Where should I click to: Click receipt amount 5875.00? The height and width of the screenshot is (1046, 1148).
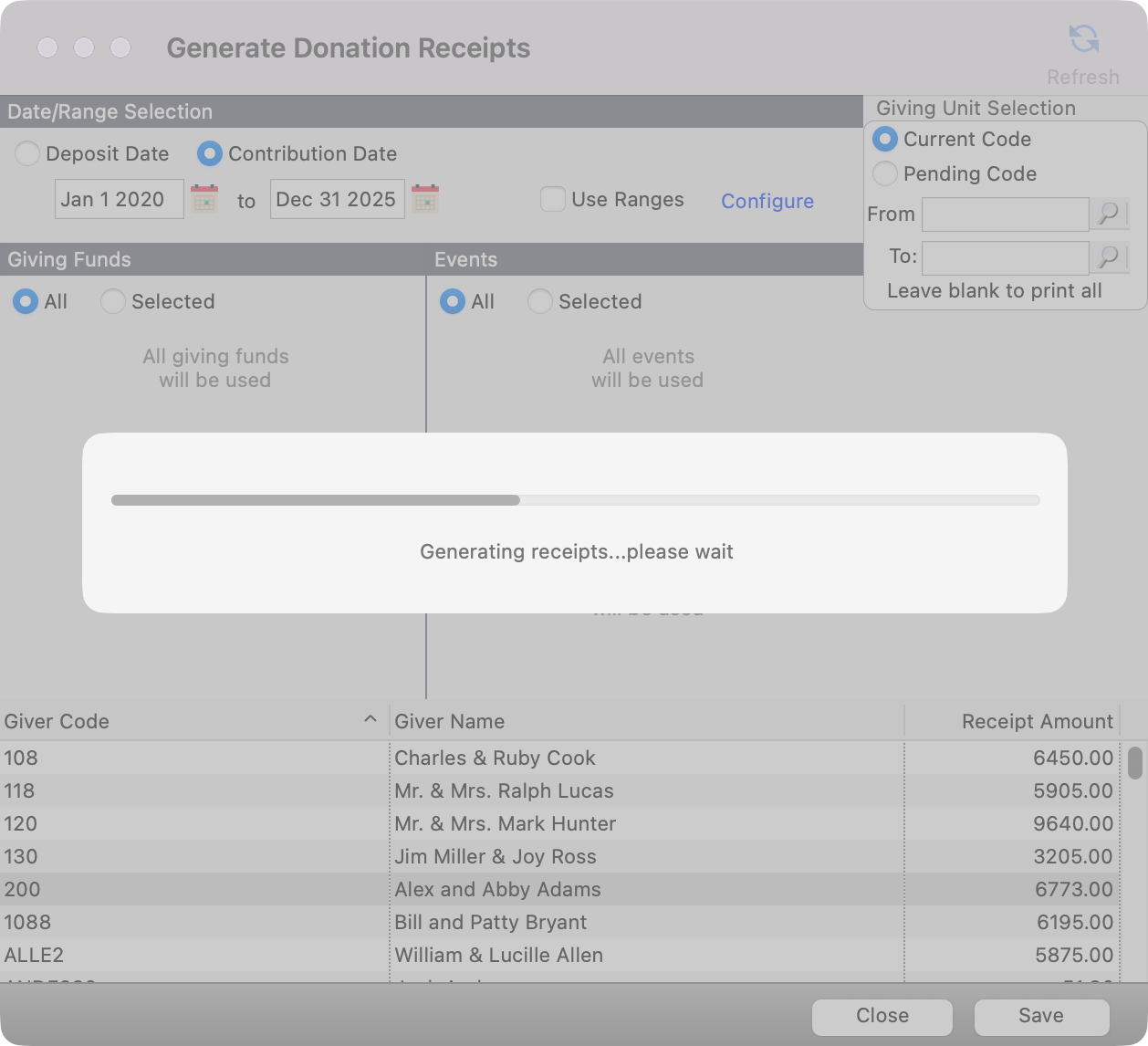(1074, 955)
